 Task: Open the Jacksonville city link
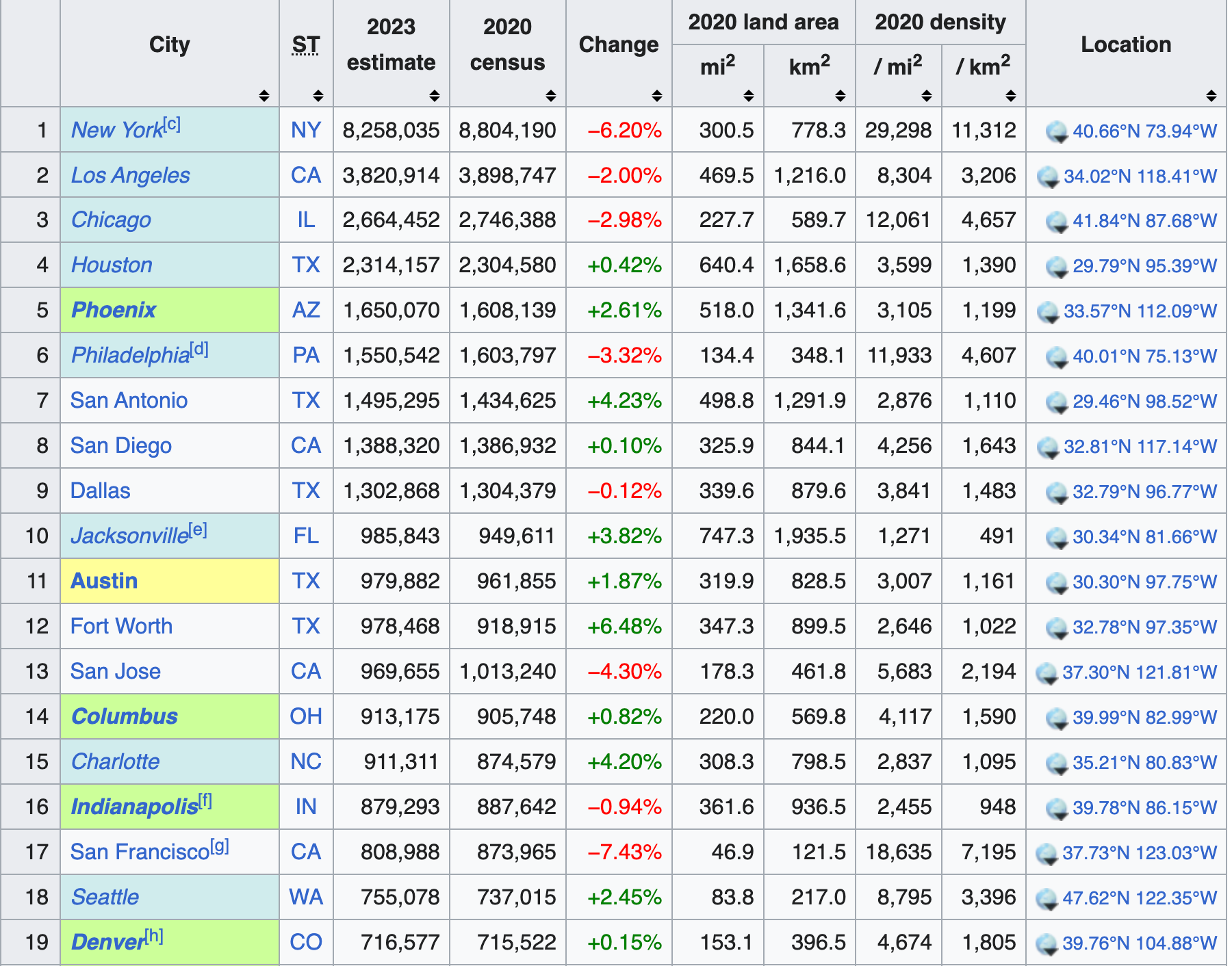click(x=130, y=536)
